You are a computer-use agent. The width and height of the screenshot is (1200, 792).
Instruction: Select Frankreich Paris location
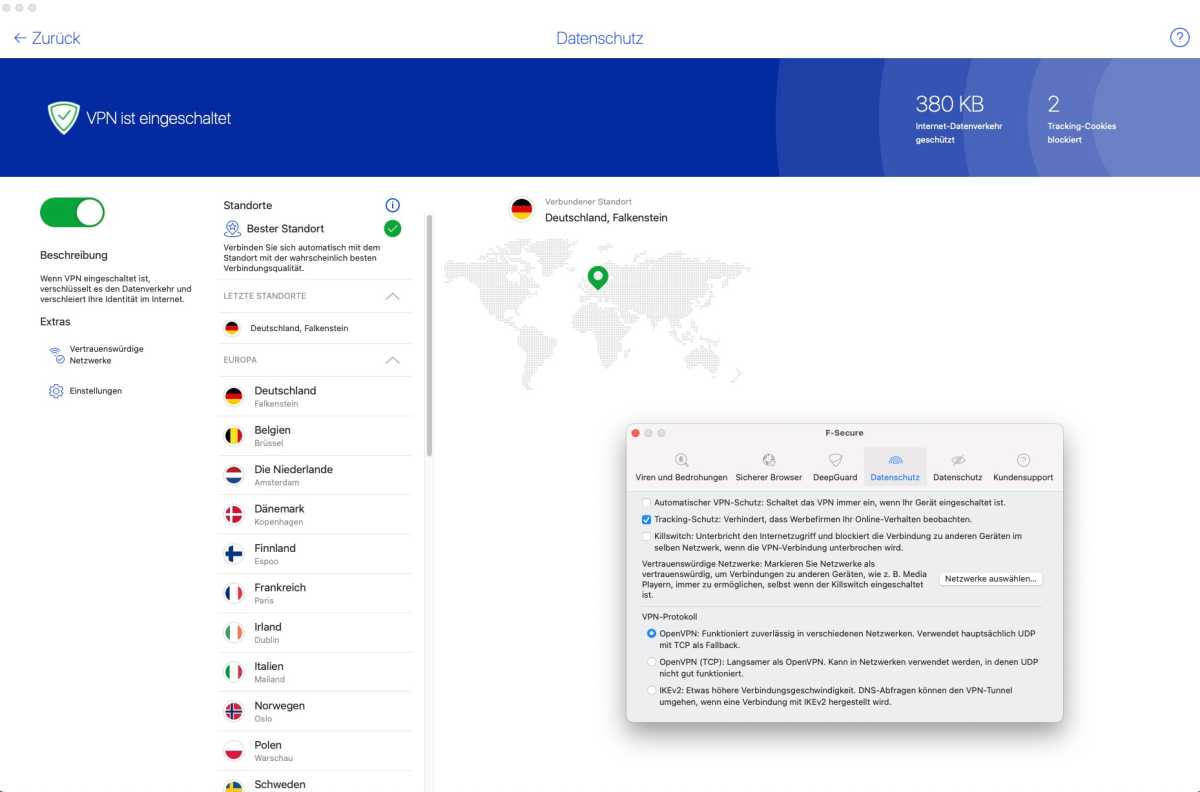[315, 593]
